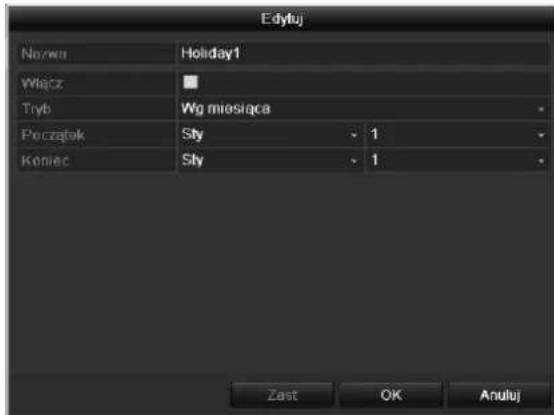Confirm the dialog with OK
The image size is (554, 415).
391,395
